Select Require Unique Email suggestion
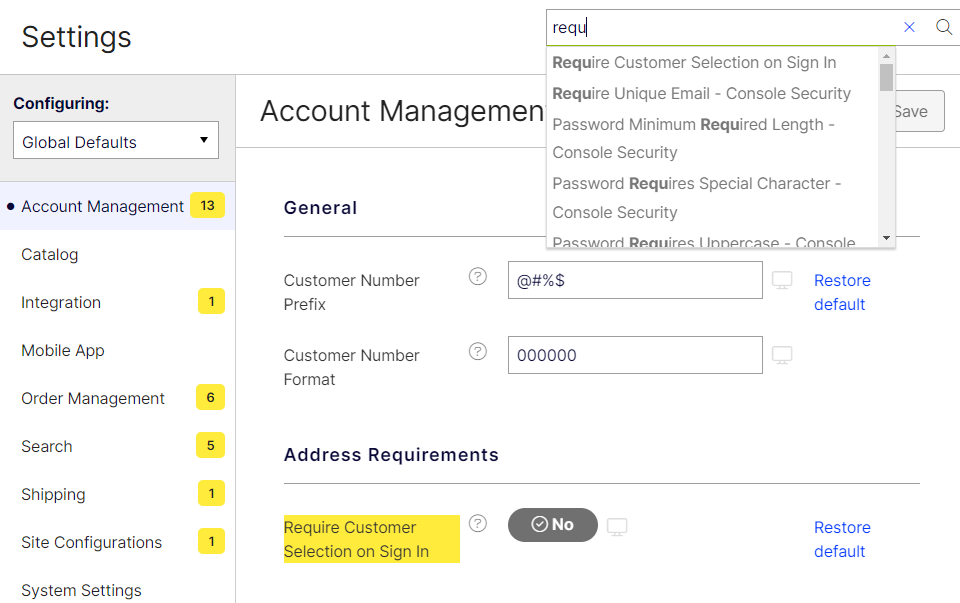Image resolution: width=960 pixels, height=603 pixels. (702, 94)
